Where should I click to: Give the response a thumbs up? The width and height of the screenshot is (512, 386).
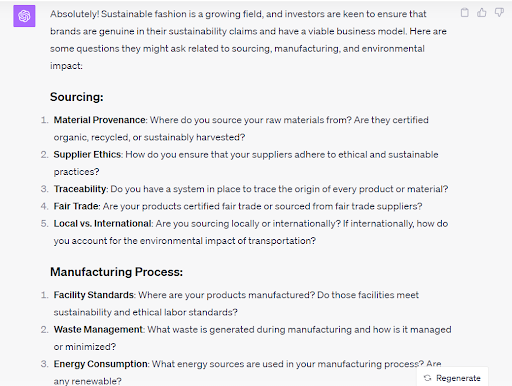[x=482, y=13]
